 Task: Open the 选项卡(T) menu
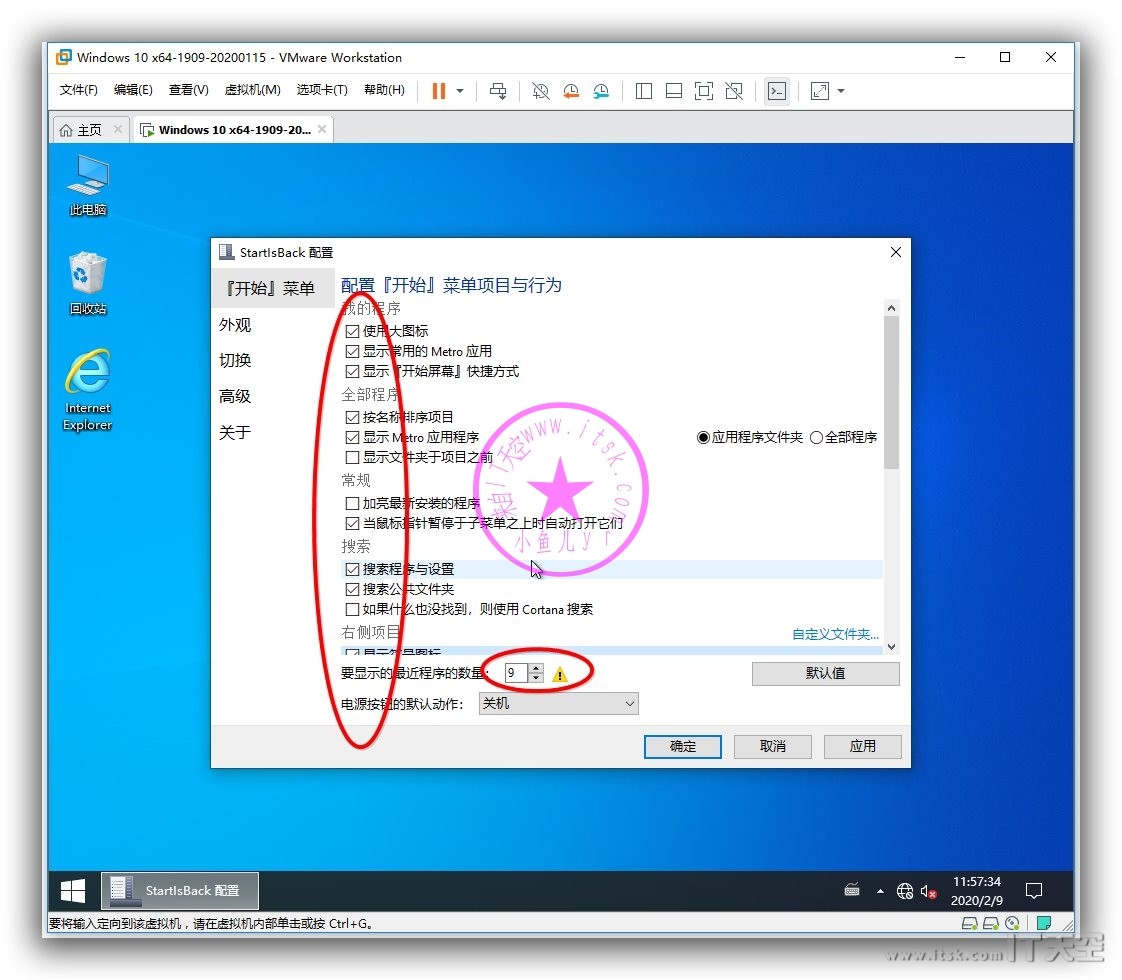click(322, 90)
